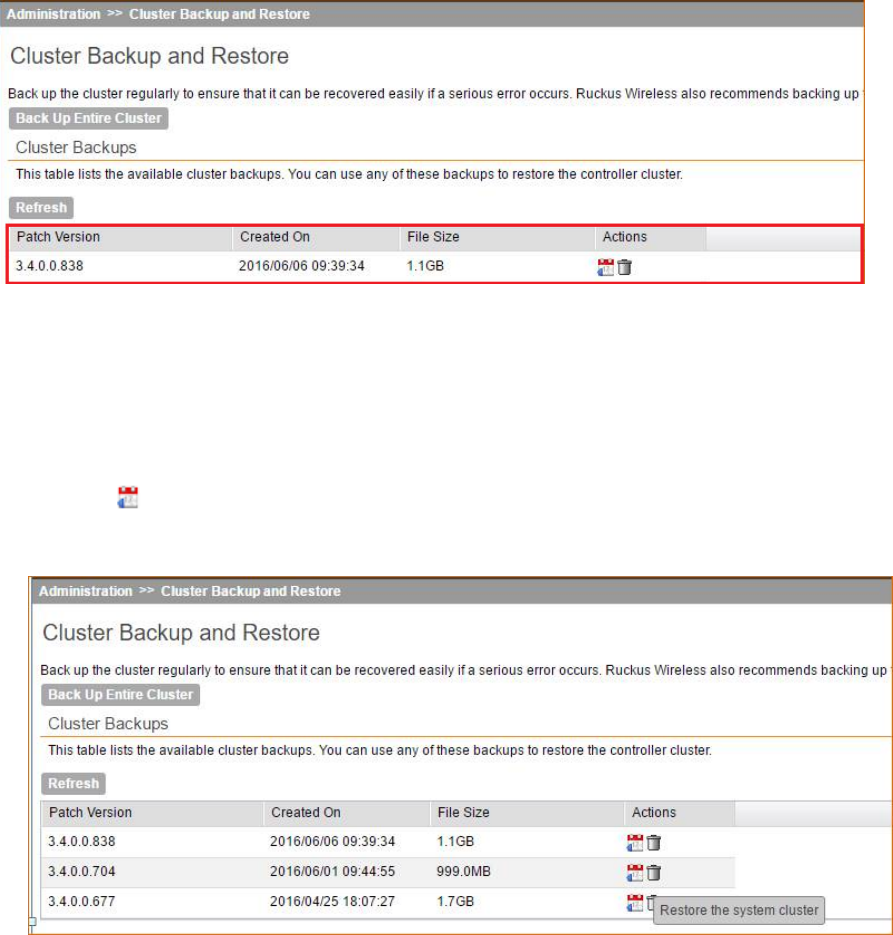The image size is (893, 935).
Task: Click Restore the system cluster tooltip
Action: 739,911
